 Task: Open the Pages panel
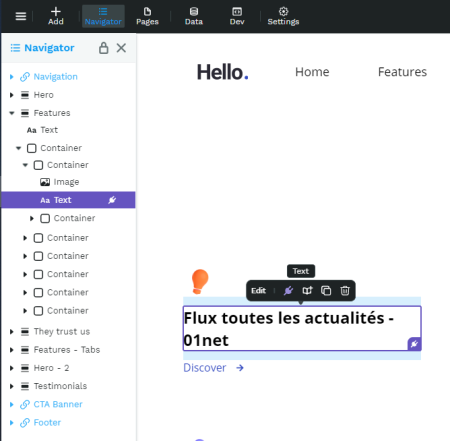click(147, 16)
